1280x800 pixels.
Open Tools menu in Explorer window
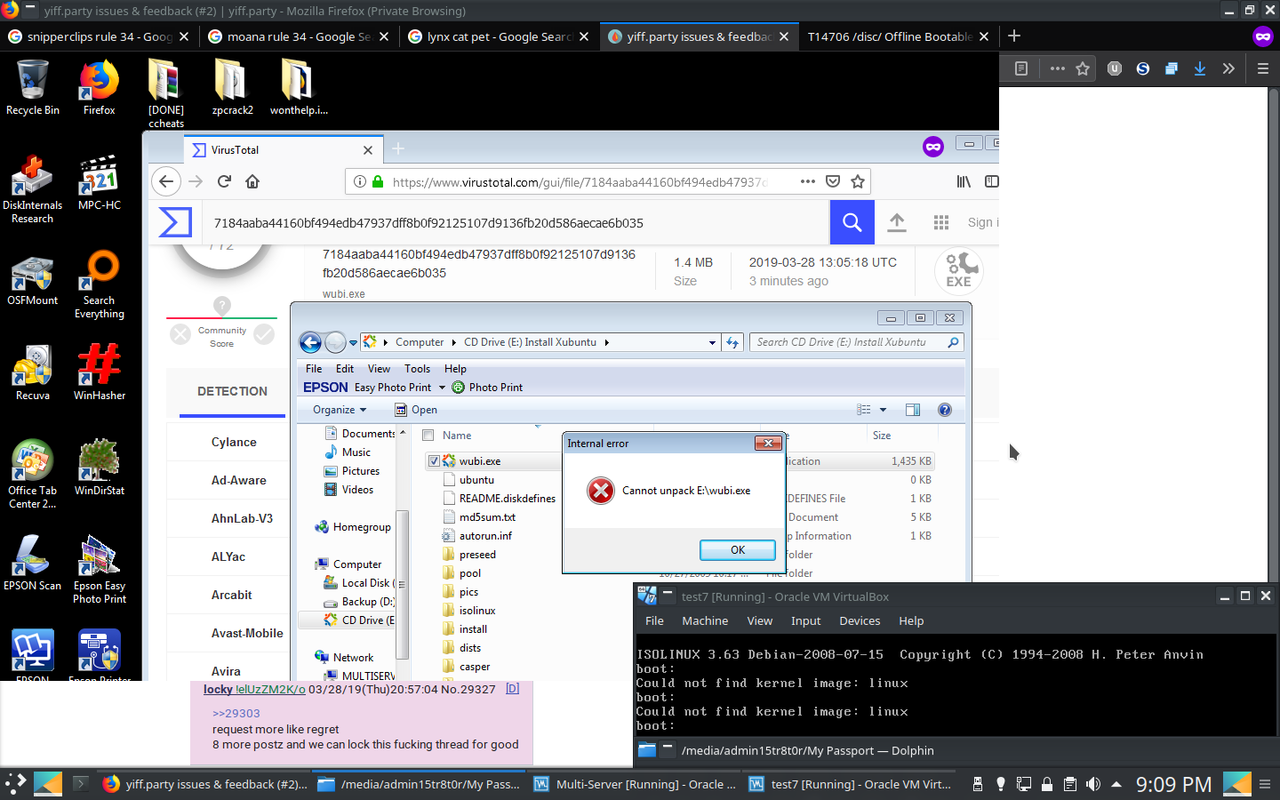click(x=417, y=368)
